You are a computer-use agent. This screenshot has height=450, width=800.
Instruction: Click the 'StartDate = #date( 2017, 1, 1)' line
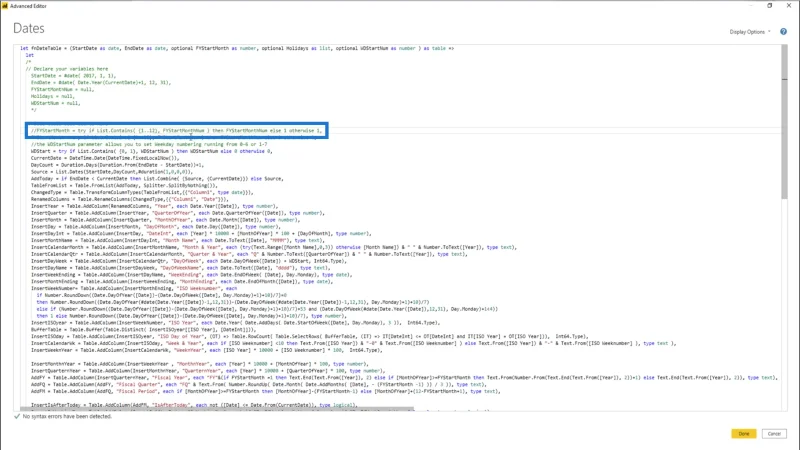click(x=73, y=76)
